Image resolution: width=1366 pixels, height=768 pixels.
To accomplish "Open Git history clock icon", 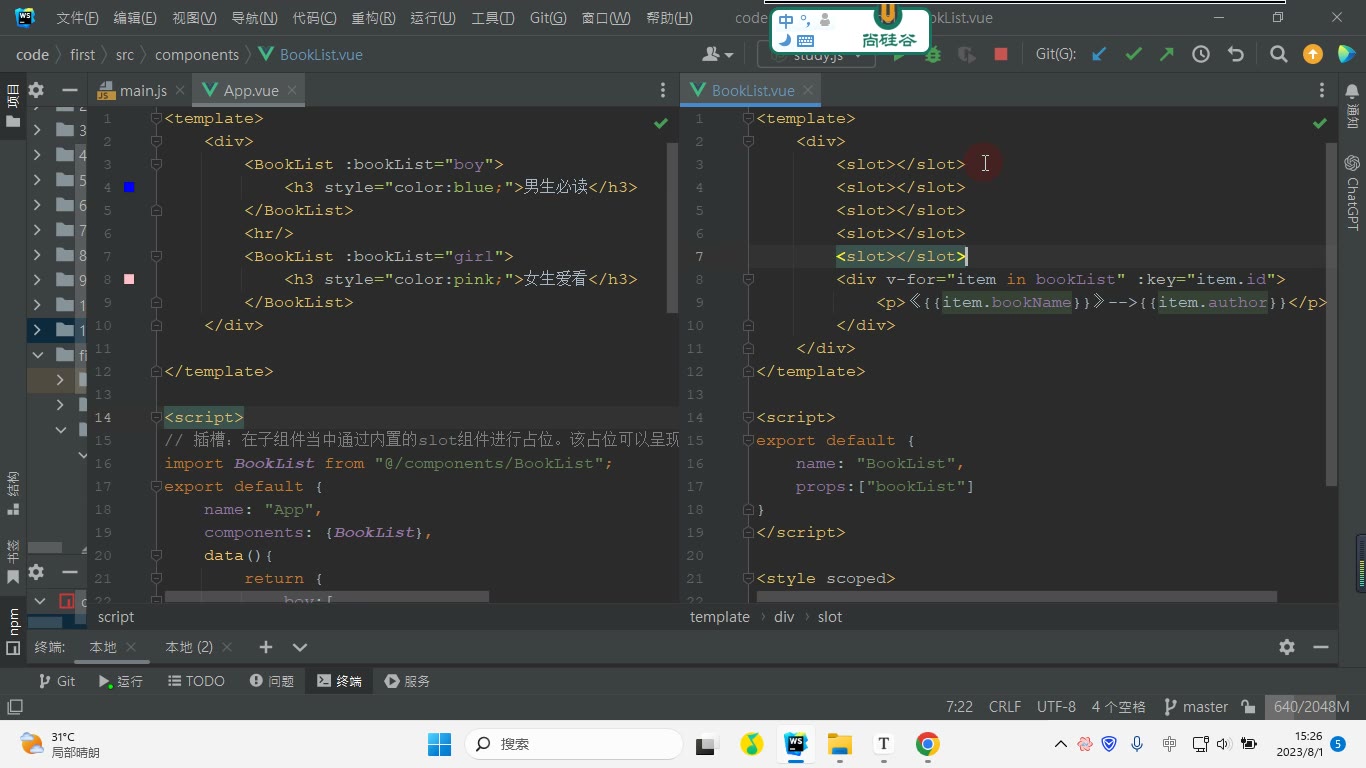I will click(1201, 55).
